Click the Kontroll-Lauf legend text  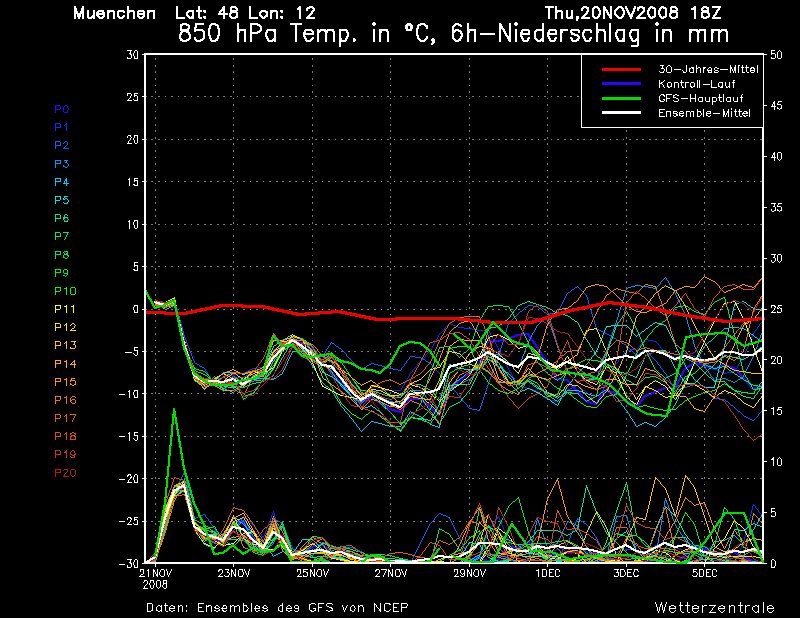click(696, 84)
